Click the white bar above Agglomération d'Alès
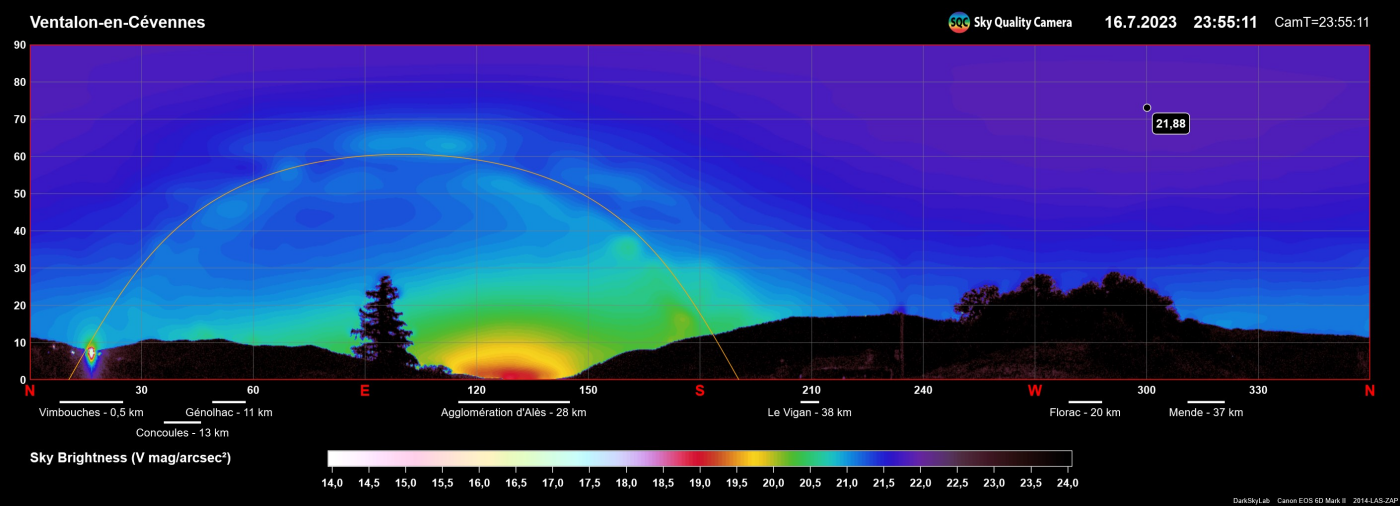Screen dimensions: 1400x506 point(514,402)
